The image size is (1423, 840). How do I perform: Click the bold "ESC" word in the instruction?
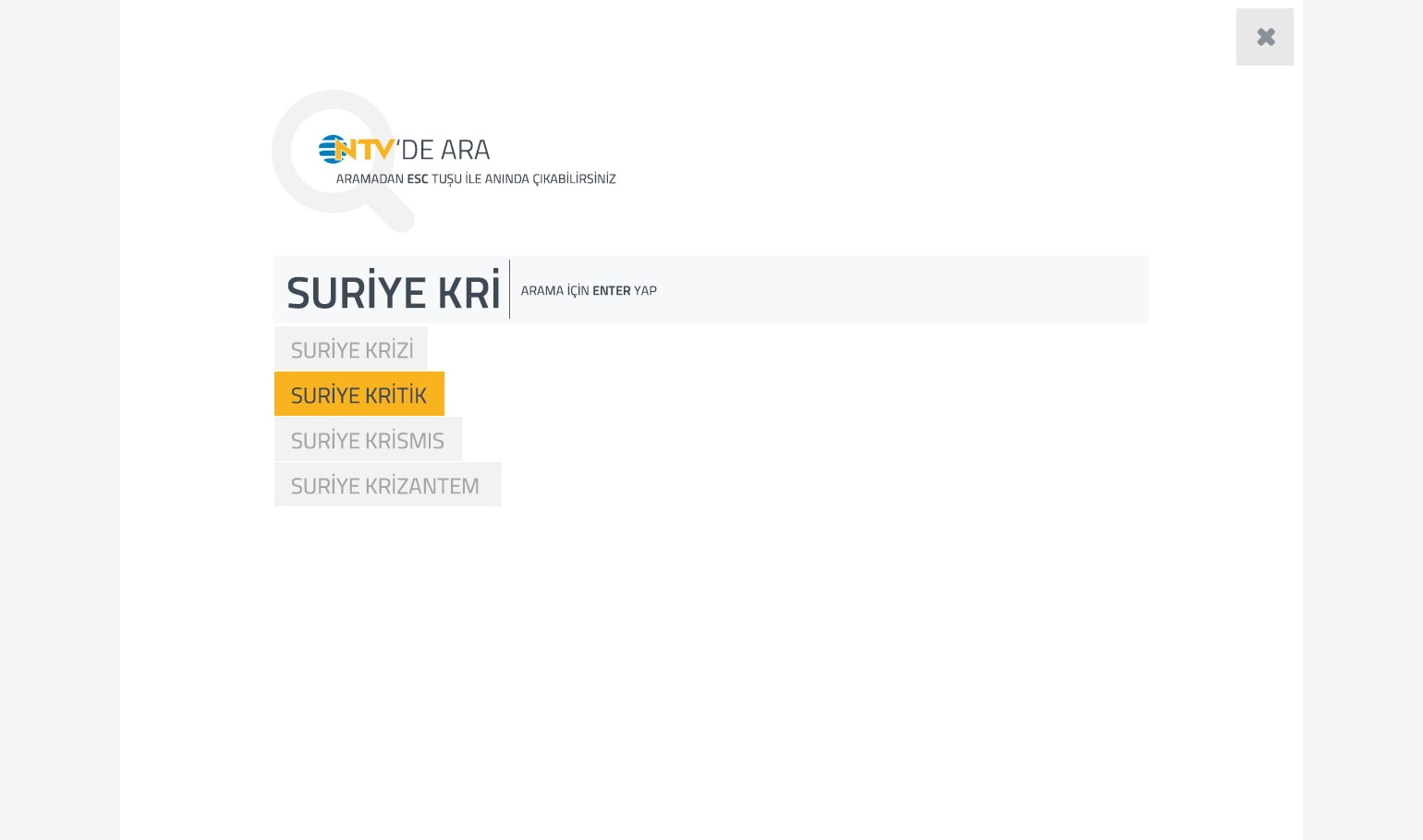(x=418, y=178)
